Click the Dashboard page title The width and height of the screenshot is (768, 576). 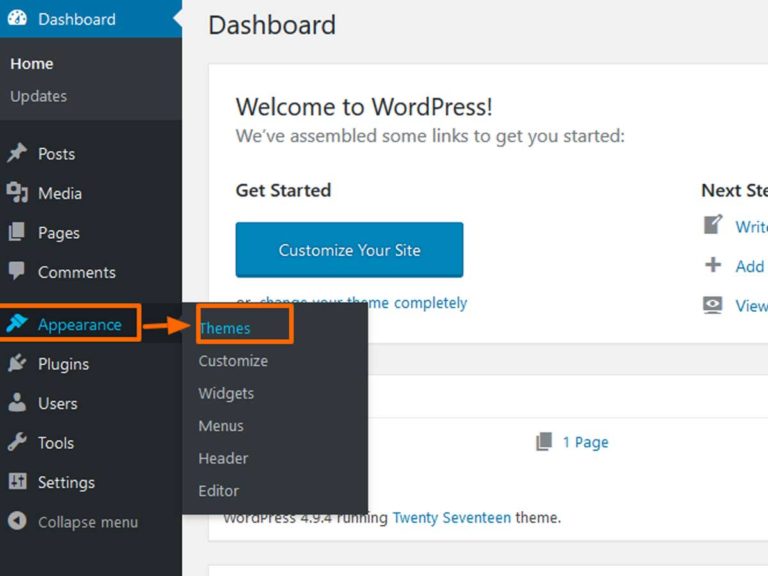pos(272,25)
